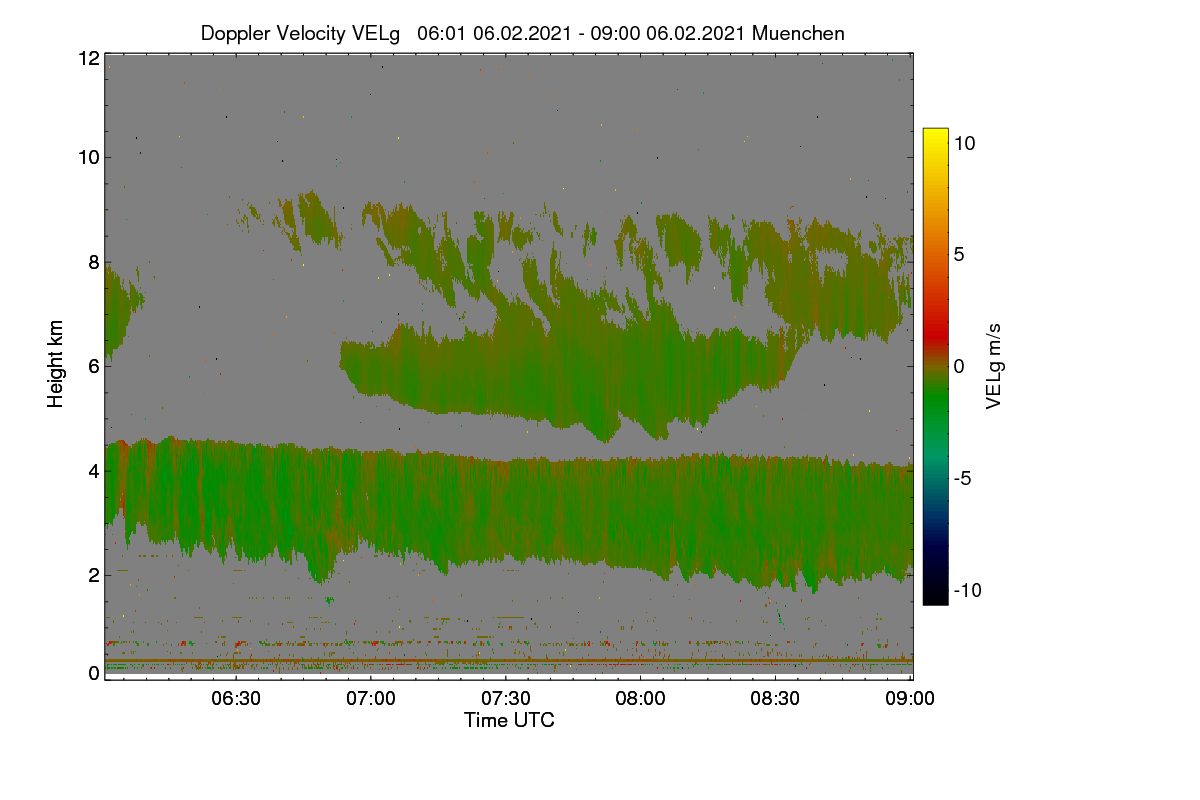
Task: Click the Time UTC axis title
Action: coord(509,720)
